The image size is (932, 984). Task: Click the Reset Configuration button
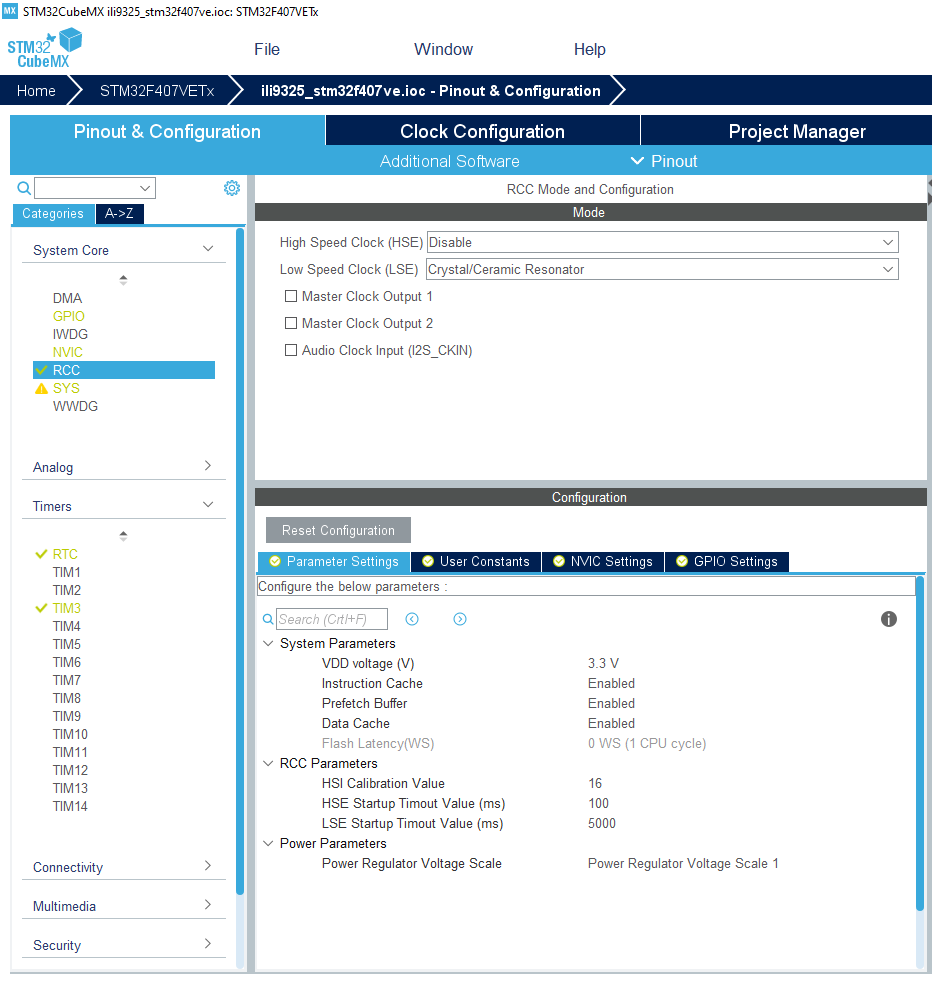[338, 530]
